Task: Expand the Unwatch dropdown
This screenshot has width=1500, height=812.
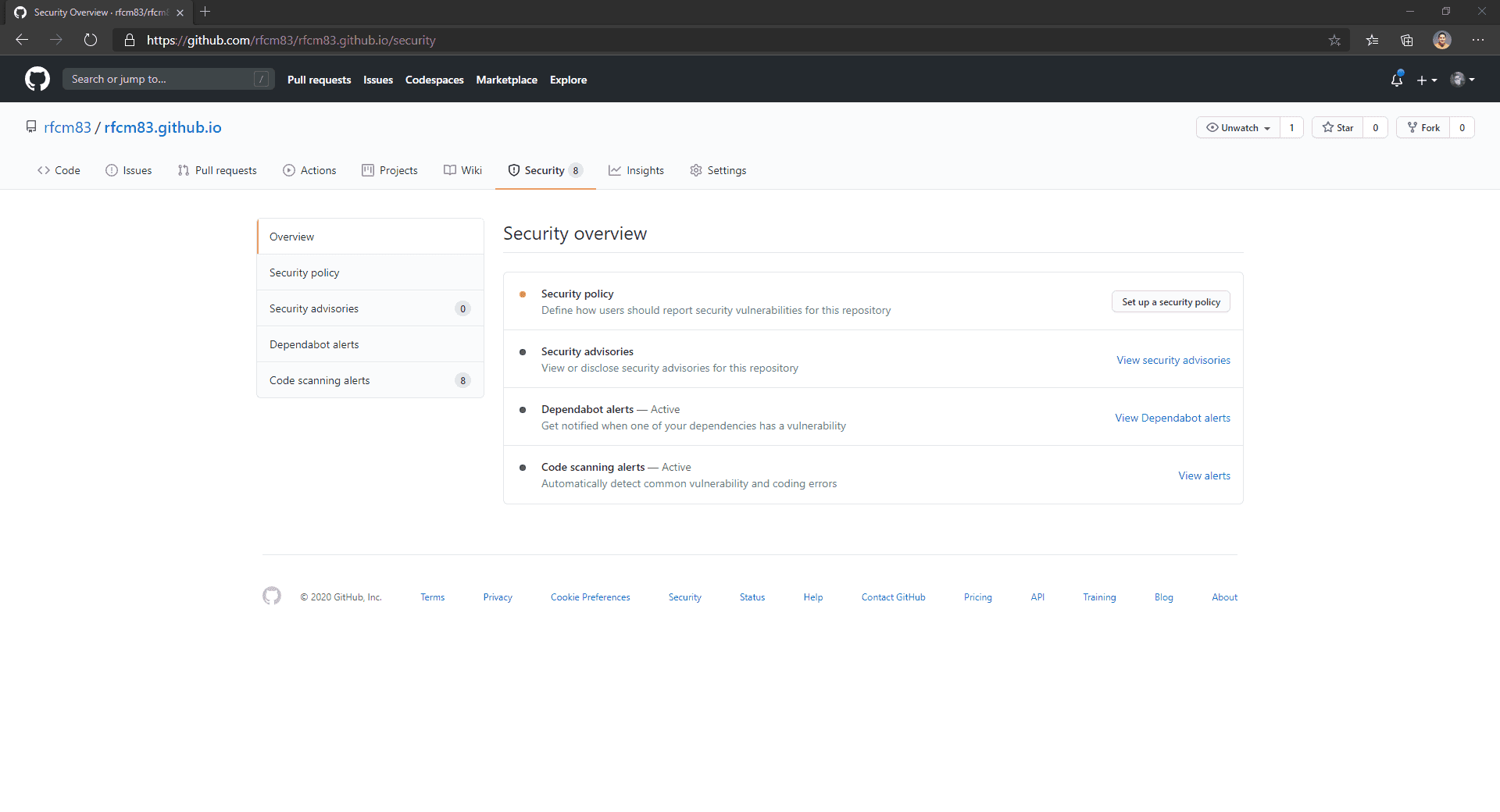Action: point(1238,127)
